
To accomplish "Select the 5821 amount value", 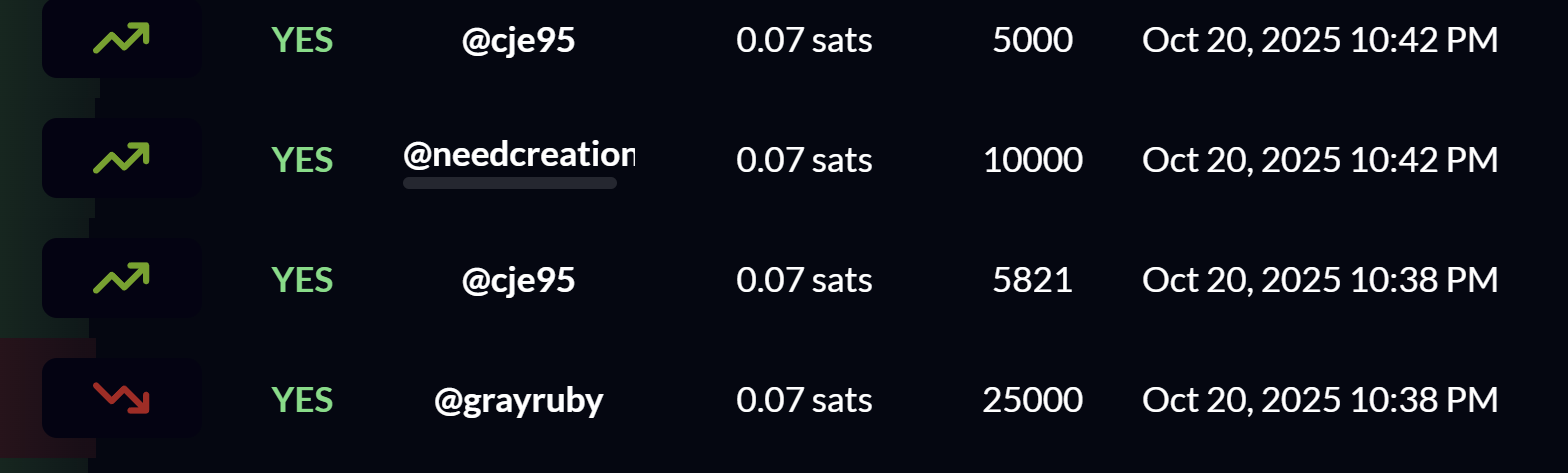I will [x=1032, y=281].
